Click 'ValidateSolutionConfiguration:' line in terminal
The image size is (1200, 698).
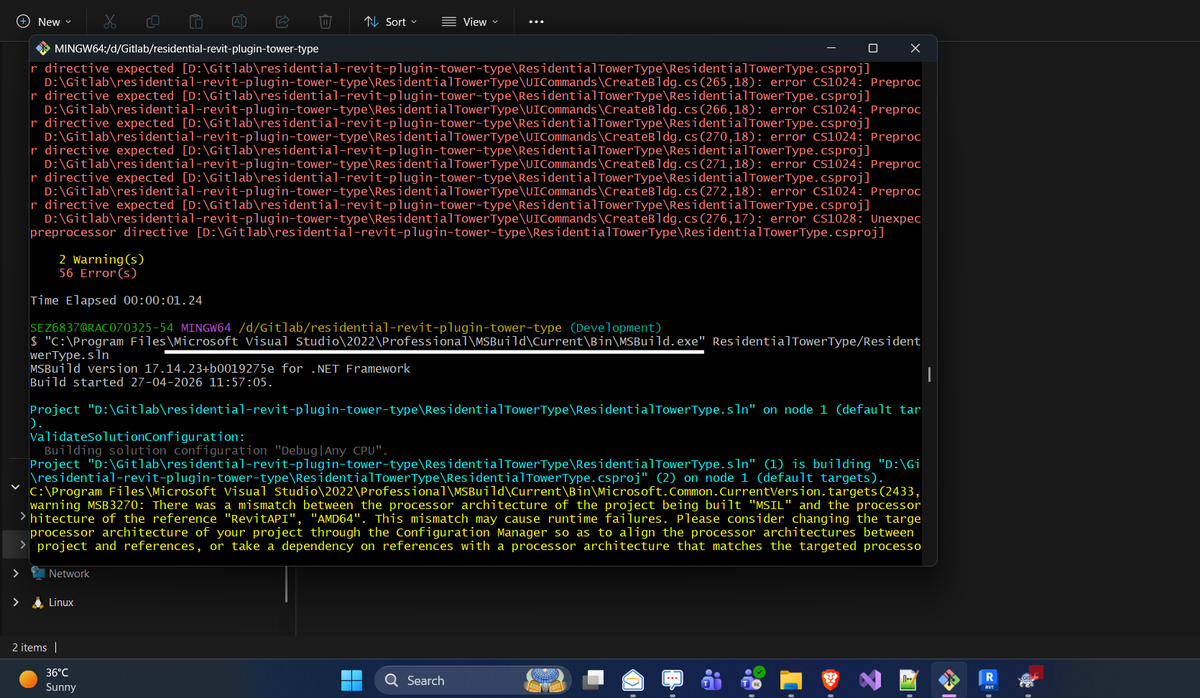(137, 437)
